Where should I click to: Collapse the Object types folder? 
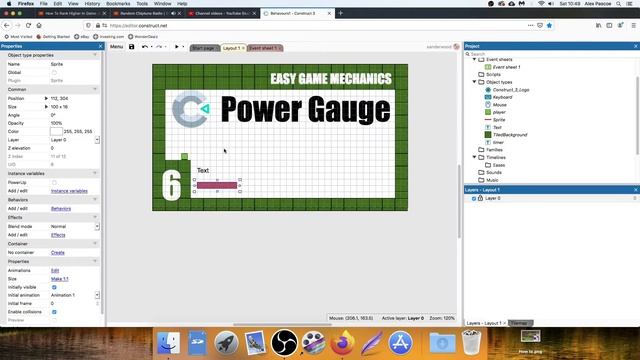474,82
